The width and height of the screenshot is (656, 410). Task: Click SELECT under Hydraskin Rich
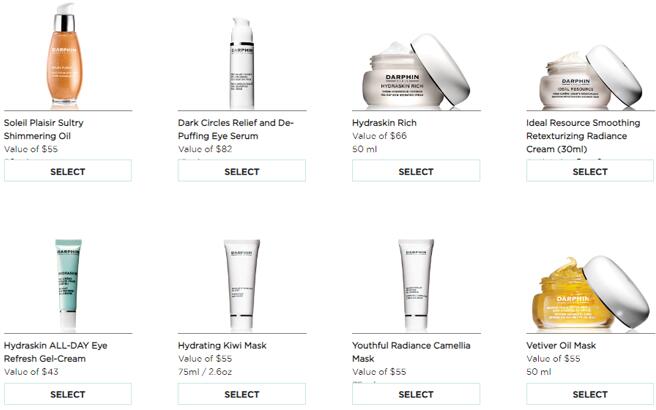416,171
